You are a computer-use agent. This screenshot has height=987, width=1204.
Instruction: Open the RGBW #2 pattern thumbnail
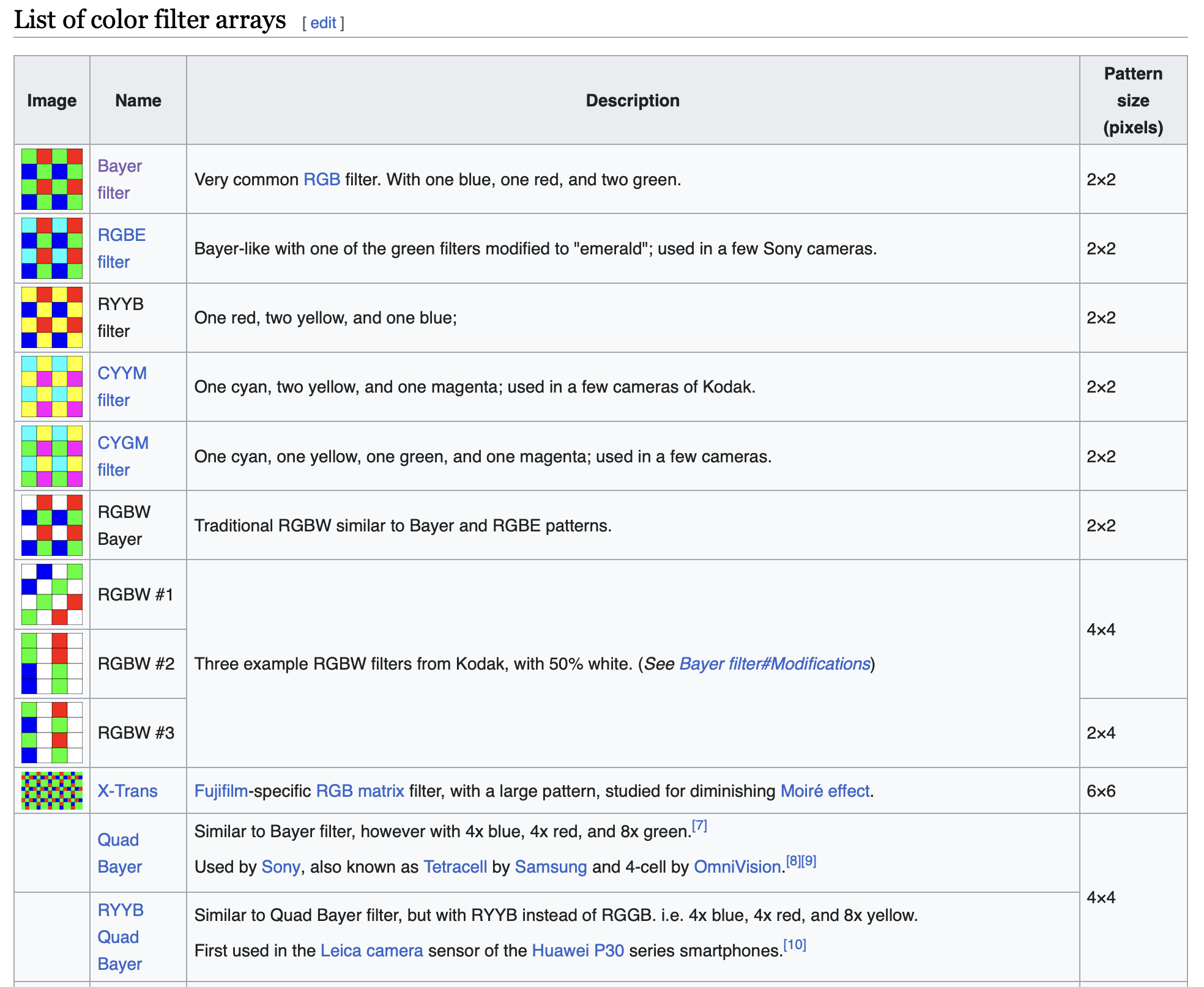point(52,664)
